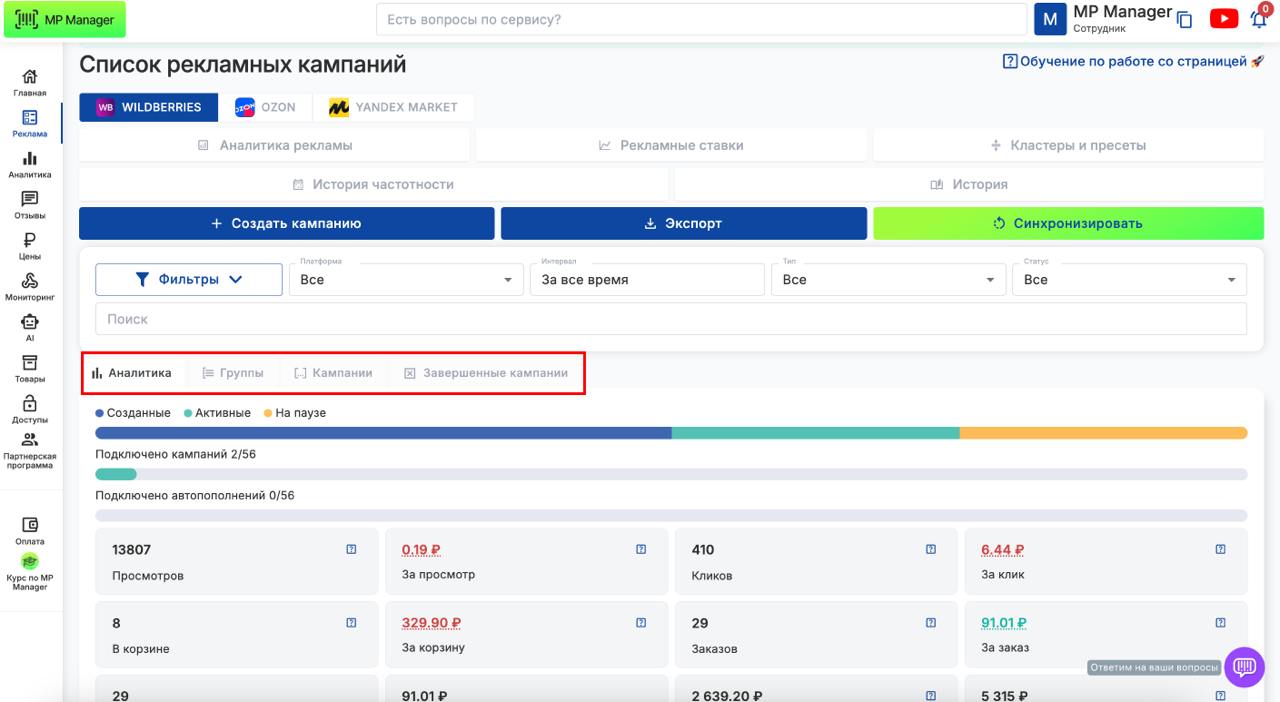Open the notifications bell icon
The width and height of the screenshot is (1280, 702).
pos(1258,19)
